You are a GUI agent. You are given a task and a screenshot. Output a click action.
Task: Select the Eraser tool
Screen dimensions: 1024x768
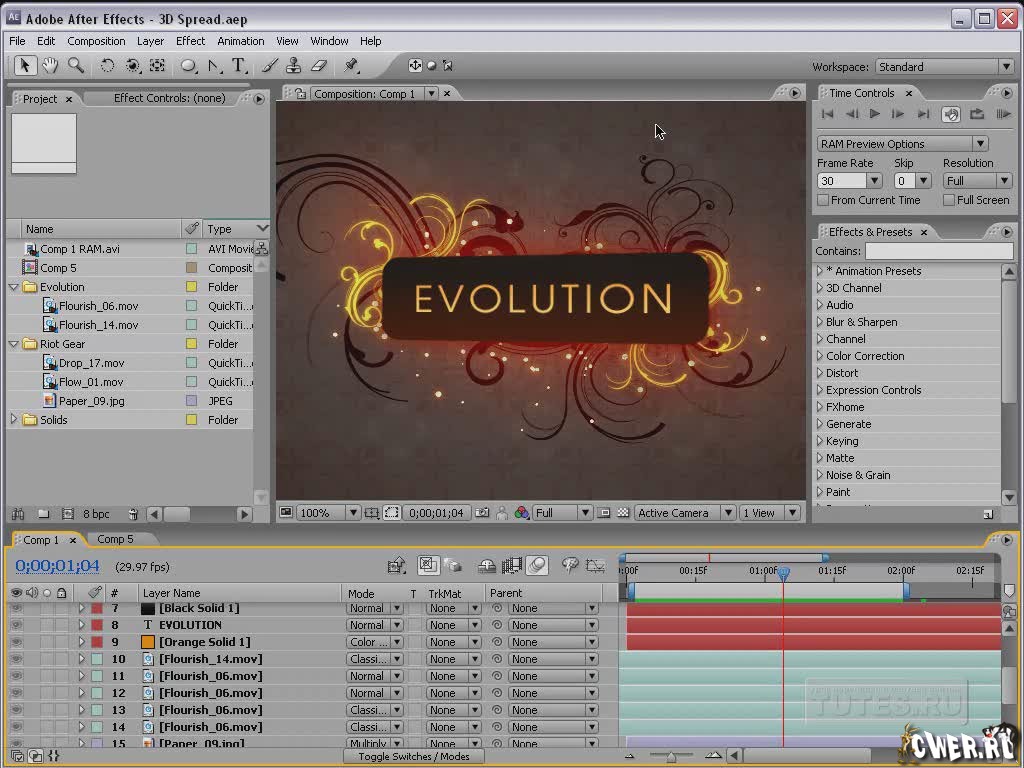319,66
